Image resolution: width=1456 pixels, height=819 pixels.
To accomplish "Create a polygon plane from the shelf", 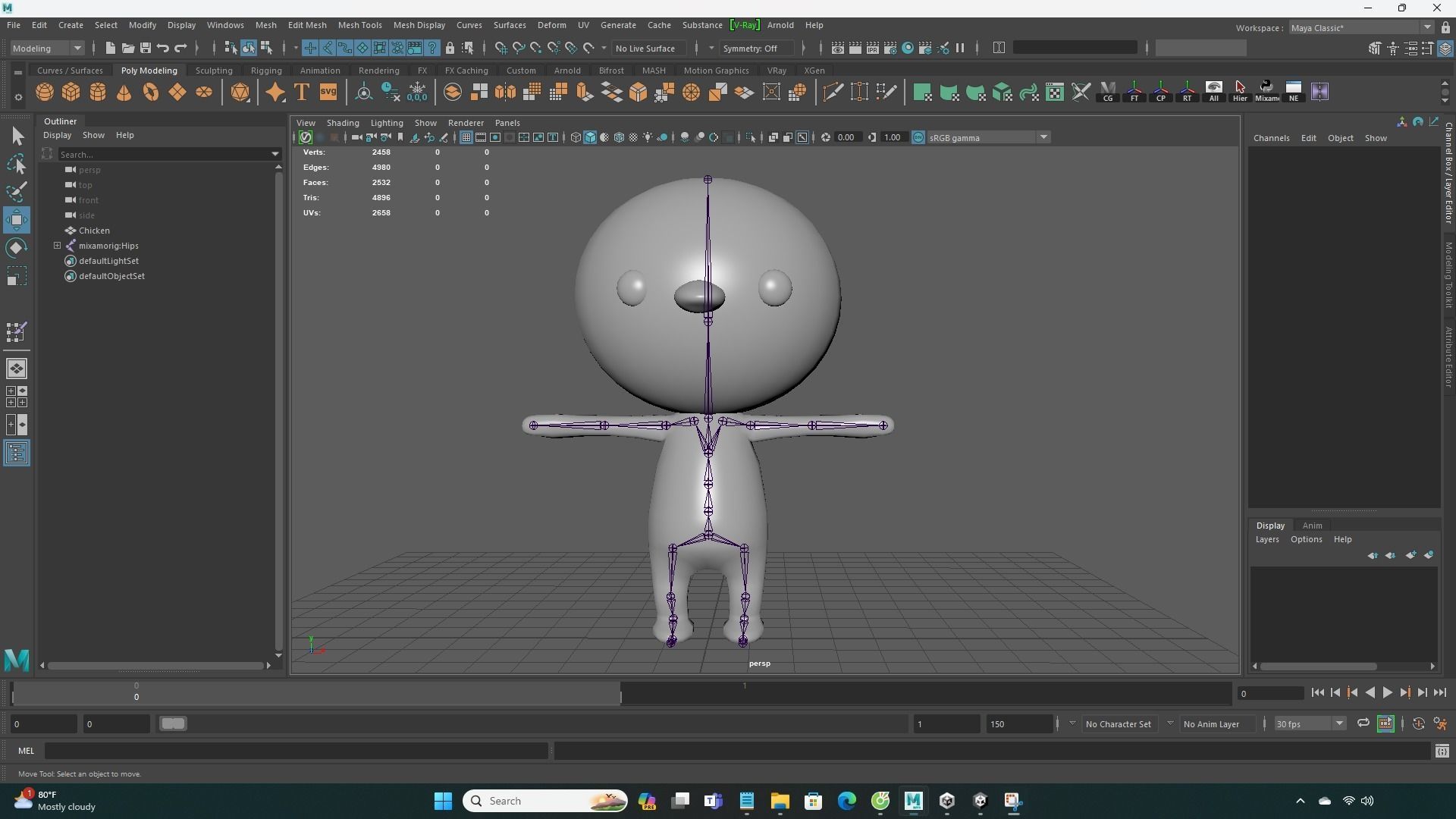I will 177,92.
